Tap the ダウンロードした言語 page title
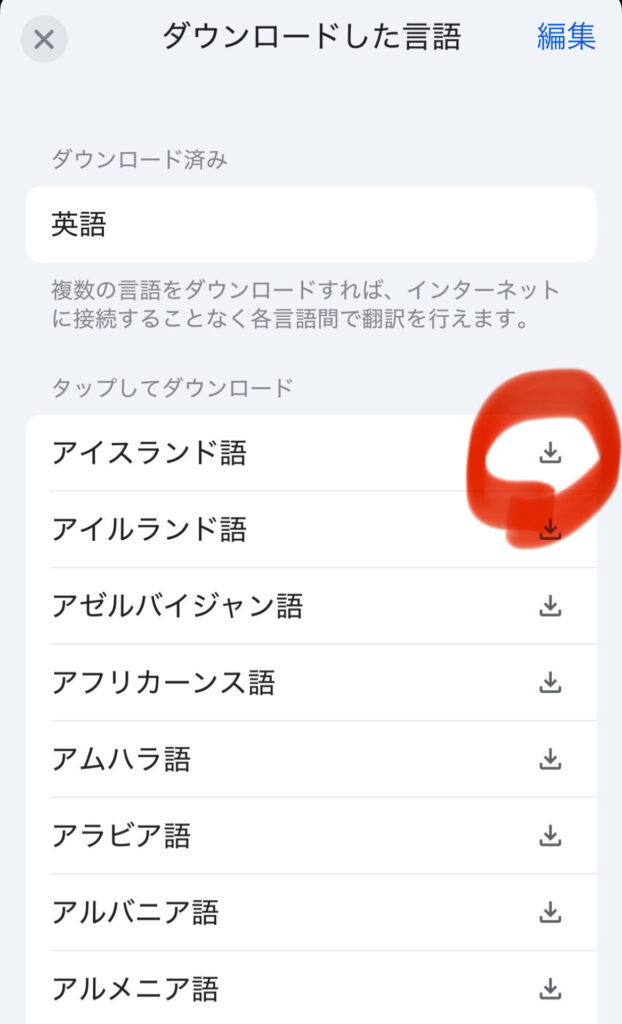The height and width of the screenshot is (1024, 622). pyautogui.click(x=311, y=37)
